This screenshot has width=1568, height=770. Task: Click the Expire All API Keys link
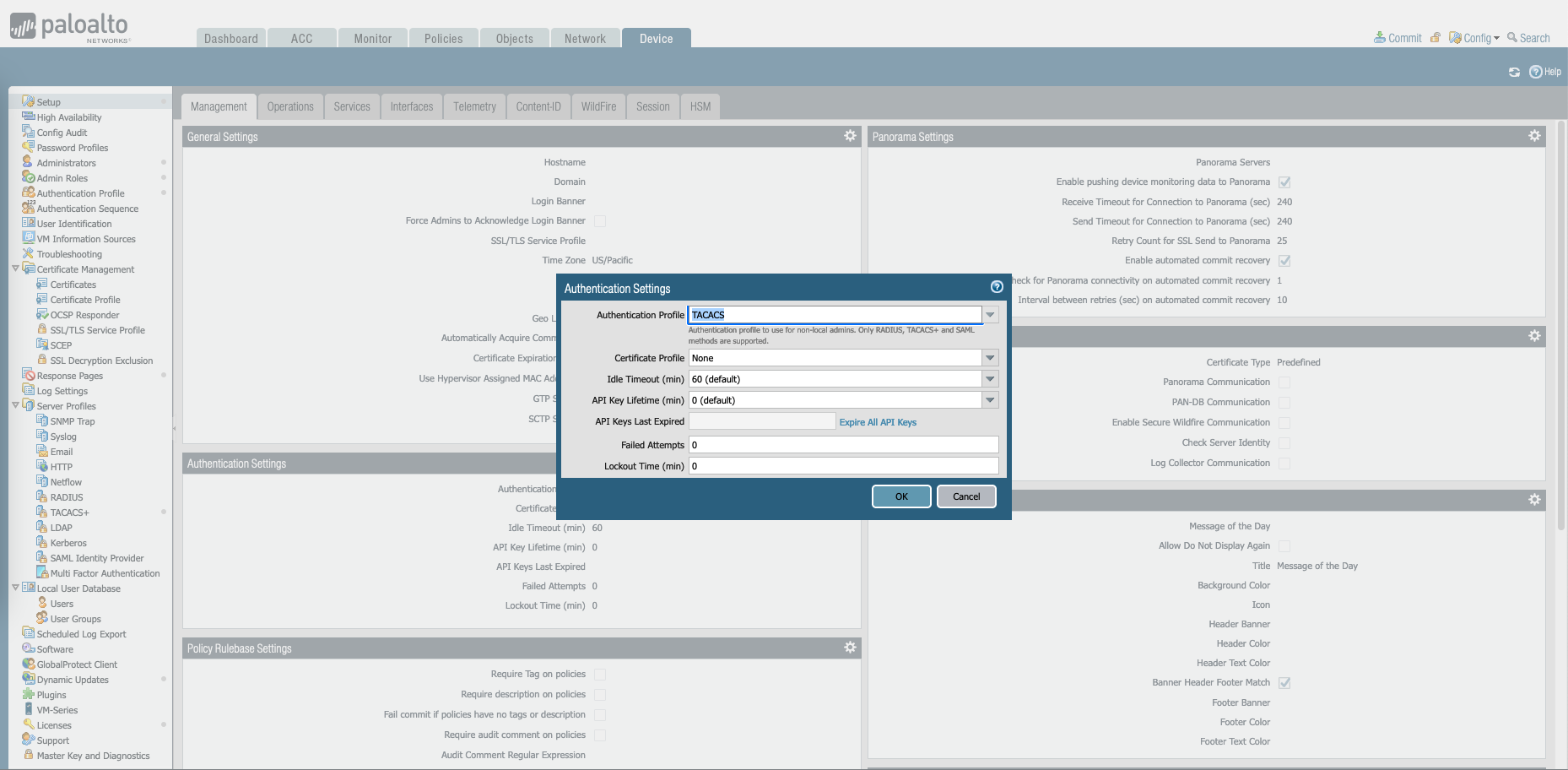(878, 422)
